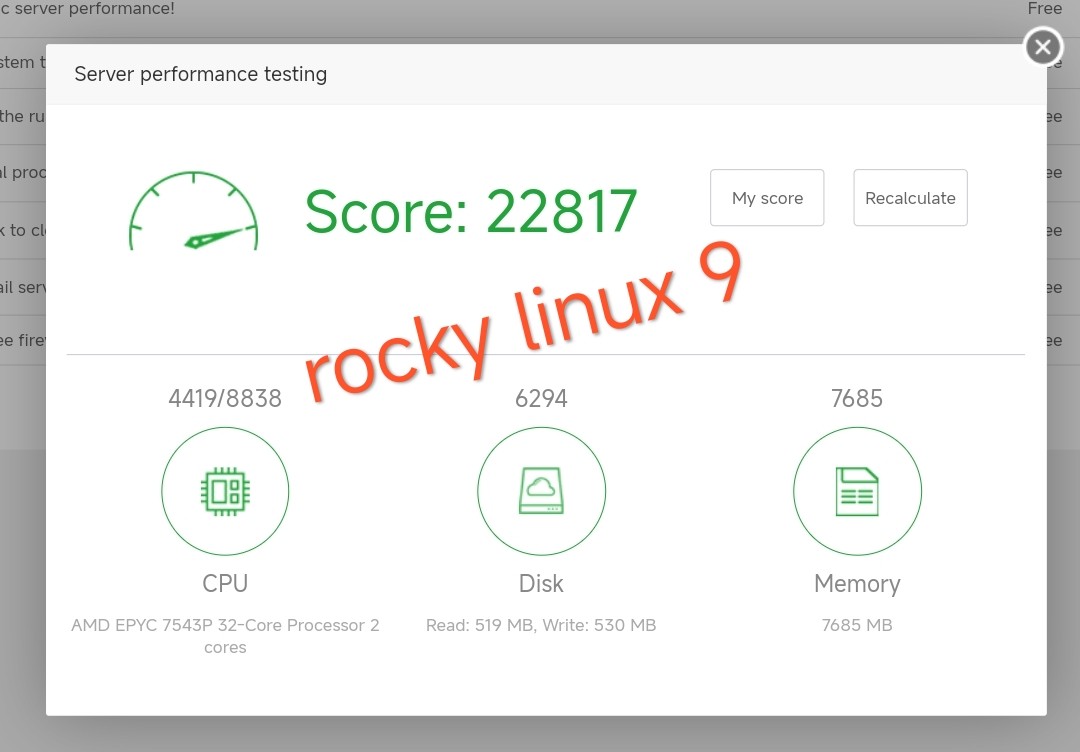Open the My score button

point(767,198)
